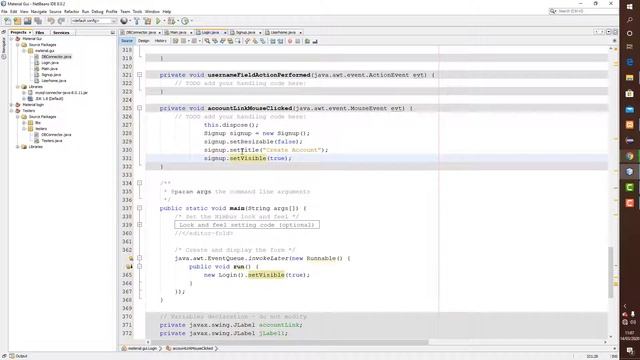The image size is (640, 360).
Task: Open Login.java in the Projects tree
Action: (50, 63)
